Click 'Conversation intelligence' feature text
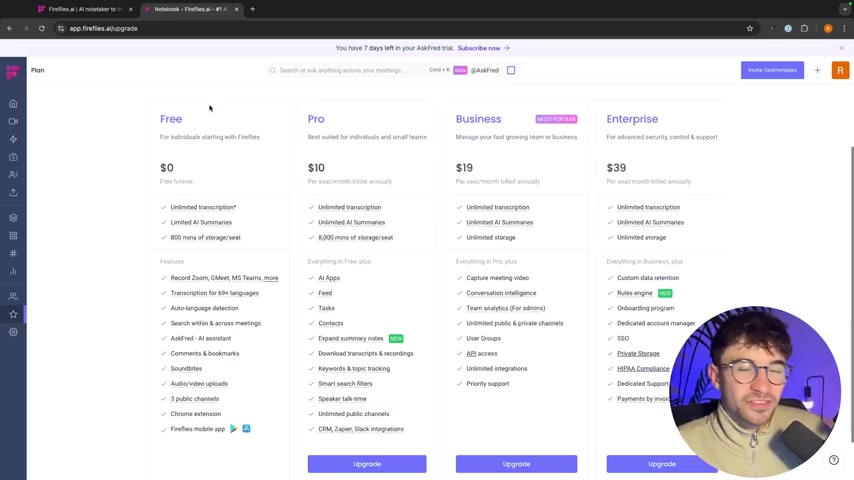Viewport: 854px width, 480px height. tap(501, 293)
